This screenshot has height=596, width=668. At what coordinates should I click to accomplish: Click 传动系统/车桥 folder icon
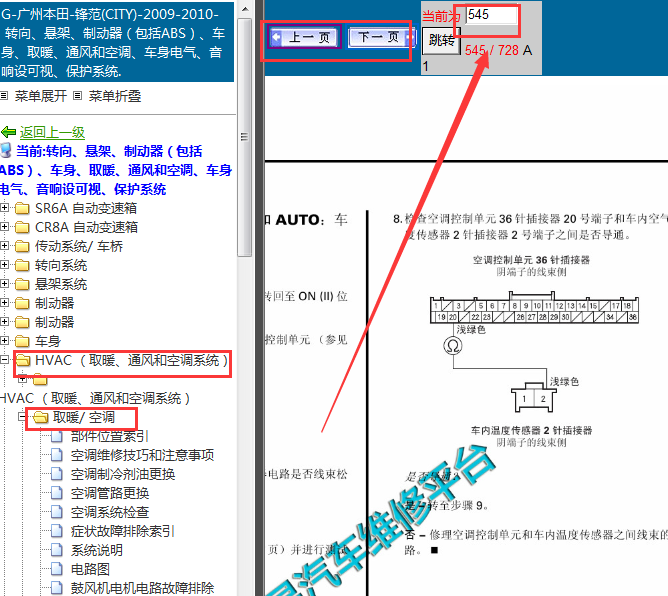(22, 246)
